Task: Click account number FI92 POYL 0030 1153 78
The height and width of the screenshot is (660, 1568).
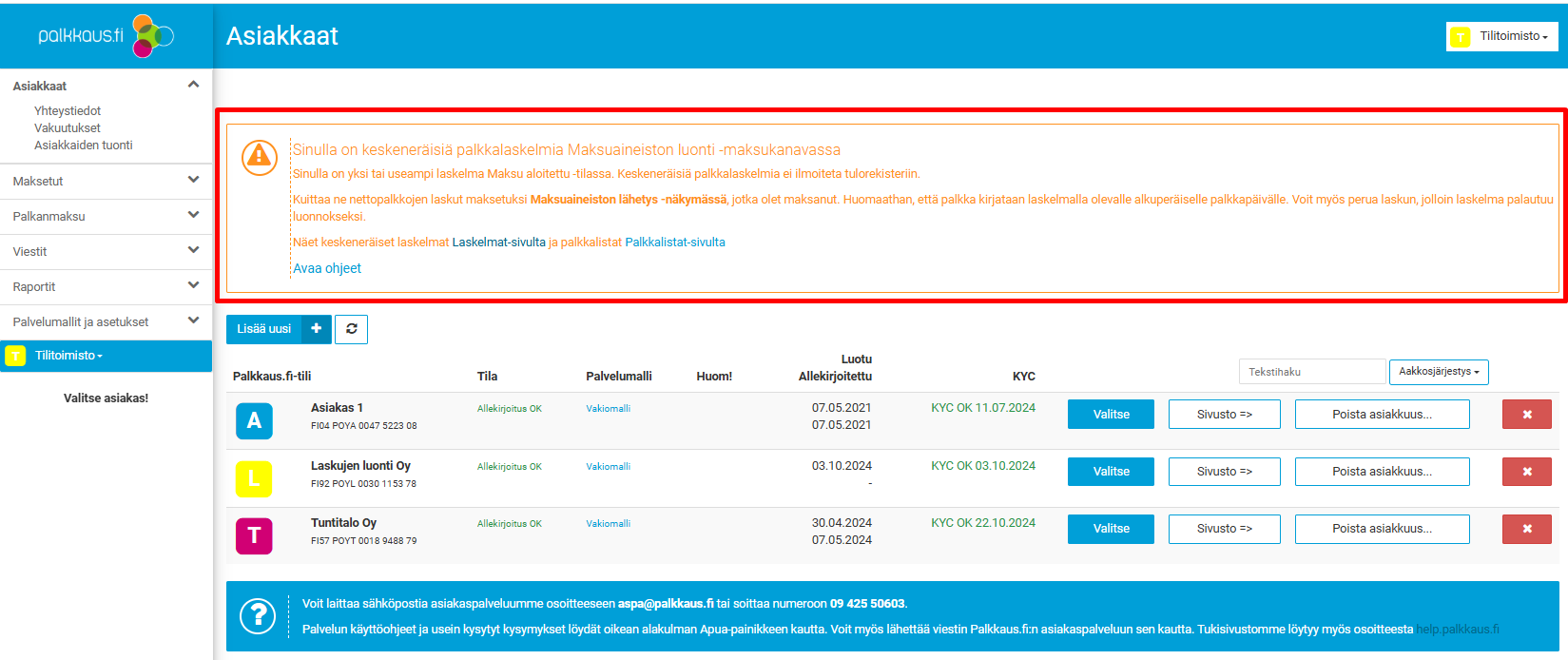Action: [364, 484]
